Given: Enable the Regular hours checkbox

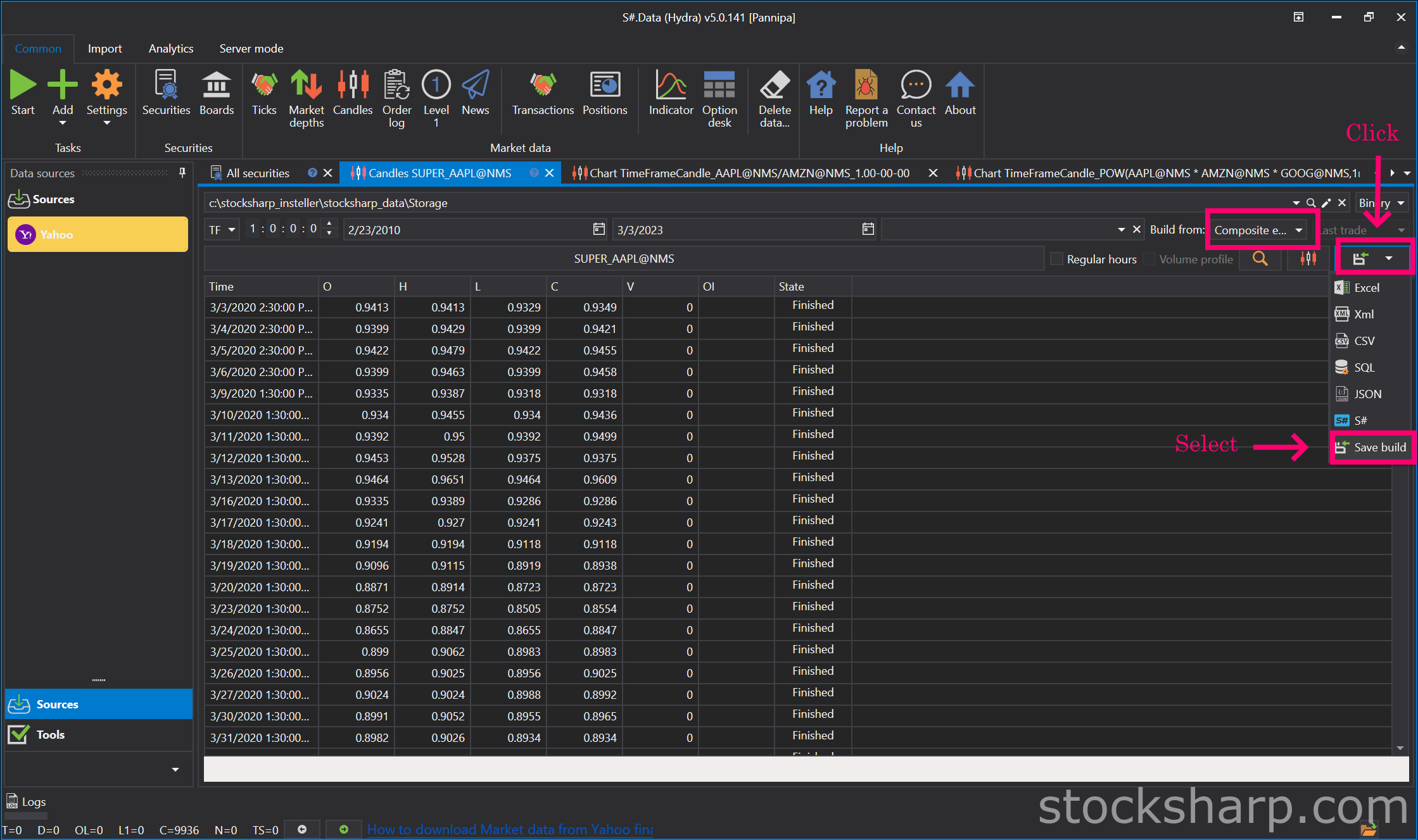Looking at the screenshot, I should [1056, 259].
